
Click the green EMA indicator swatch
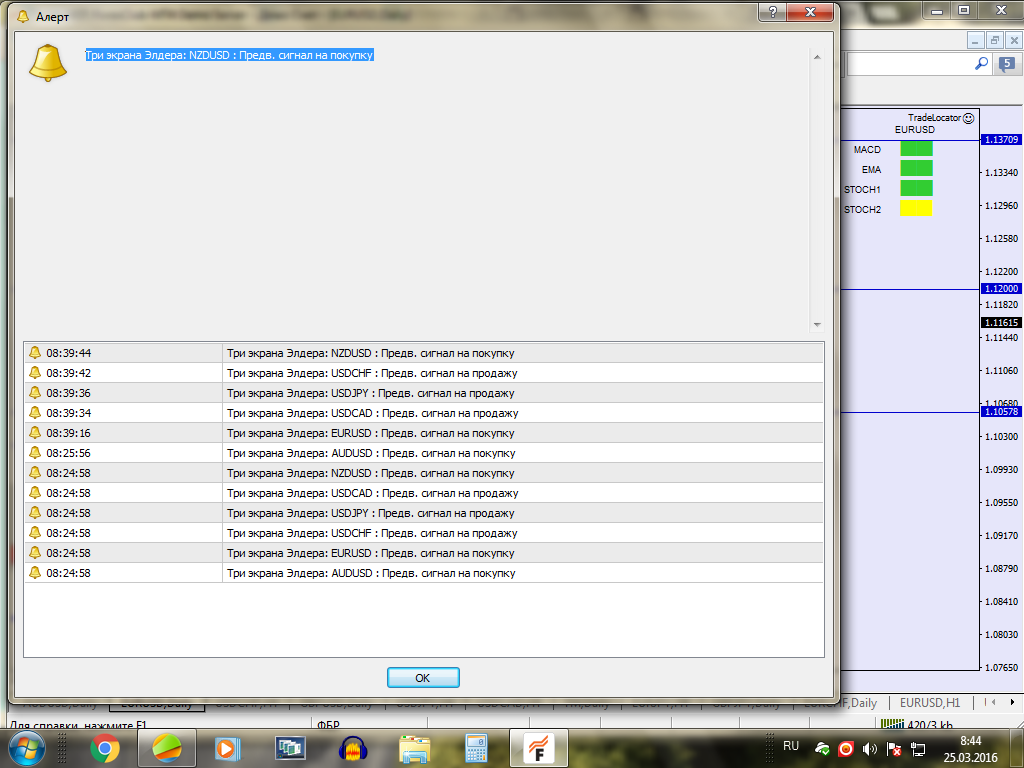coord(916,168)
